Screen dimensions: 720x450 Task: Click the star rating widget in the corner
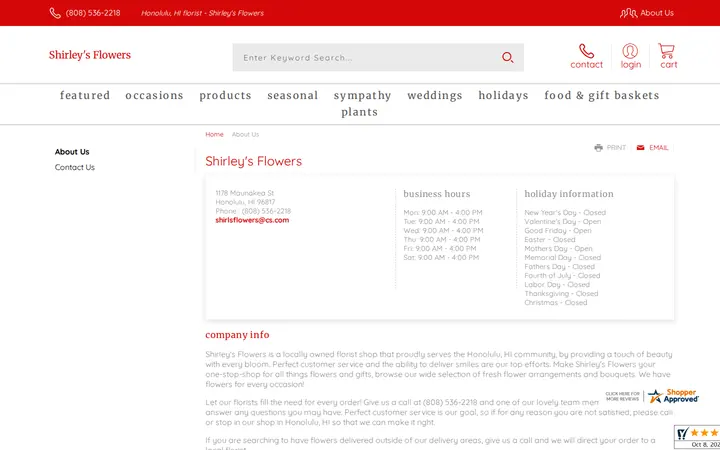697,437
